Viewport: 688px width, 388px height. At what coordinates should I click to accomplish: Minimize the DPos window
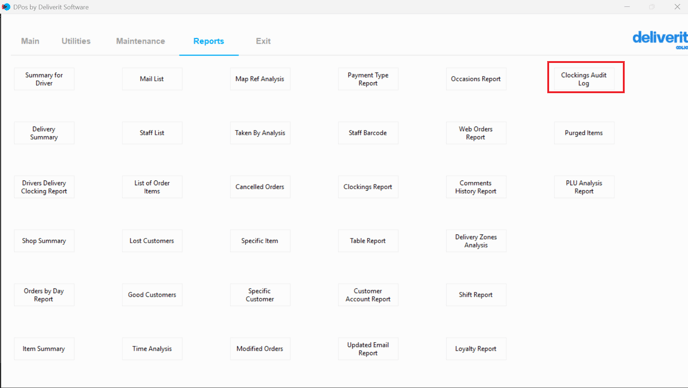pos(627,7)
